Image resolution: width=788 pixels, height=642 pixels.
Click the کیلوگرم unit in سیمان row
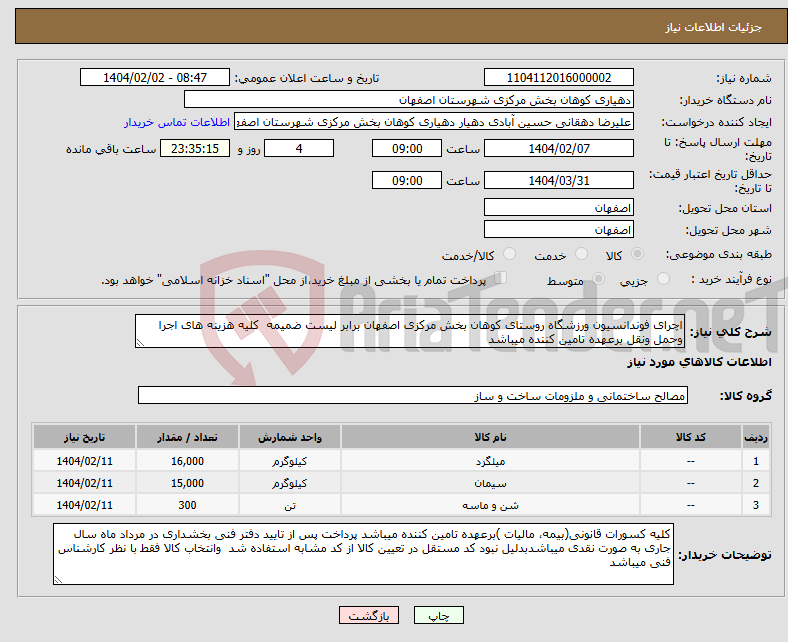click(289, 483)
